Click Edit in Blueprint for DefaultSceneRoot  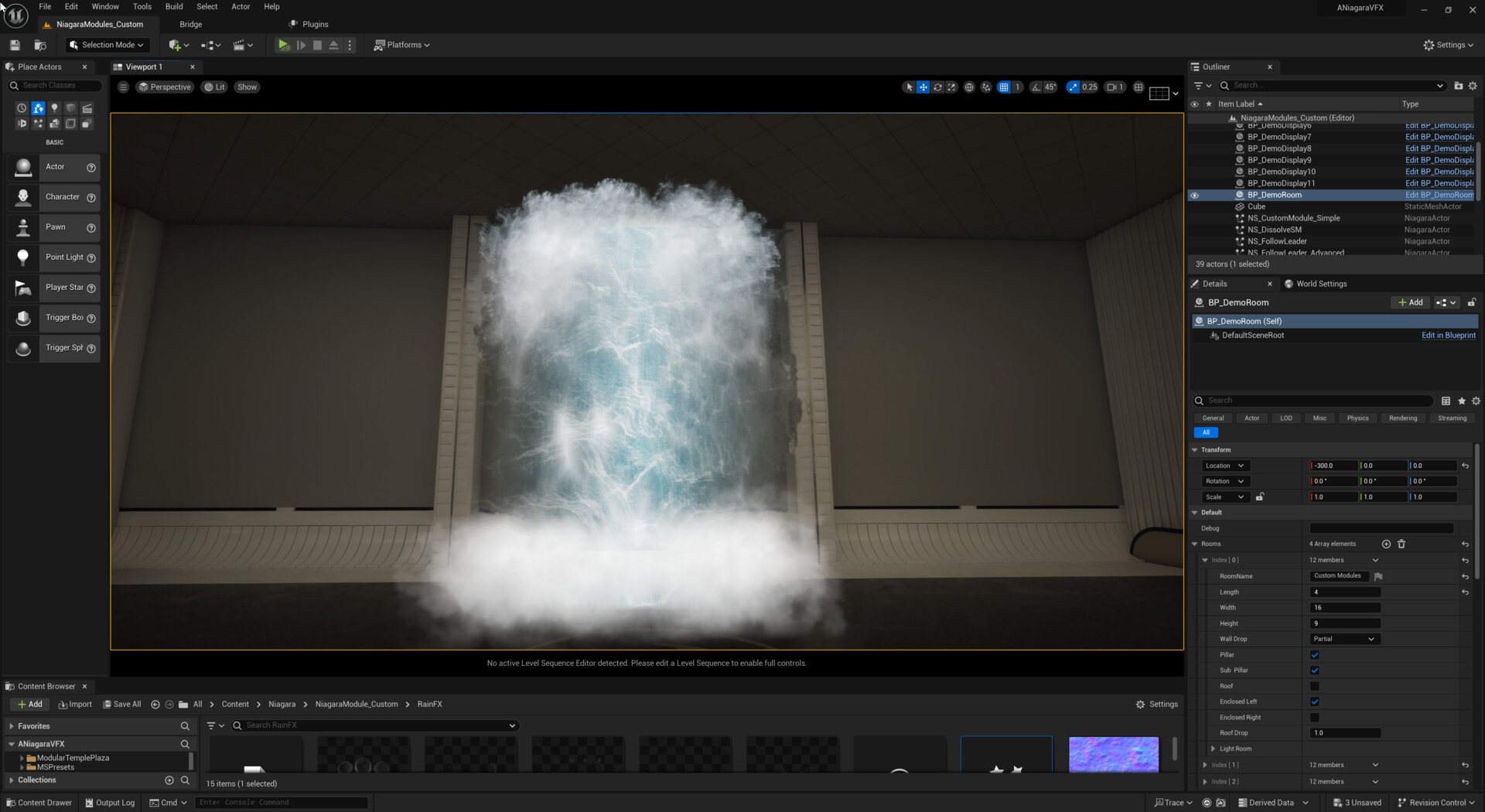(1449, 335)
